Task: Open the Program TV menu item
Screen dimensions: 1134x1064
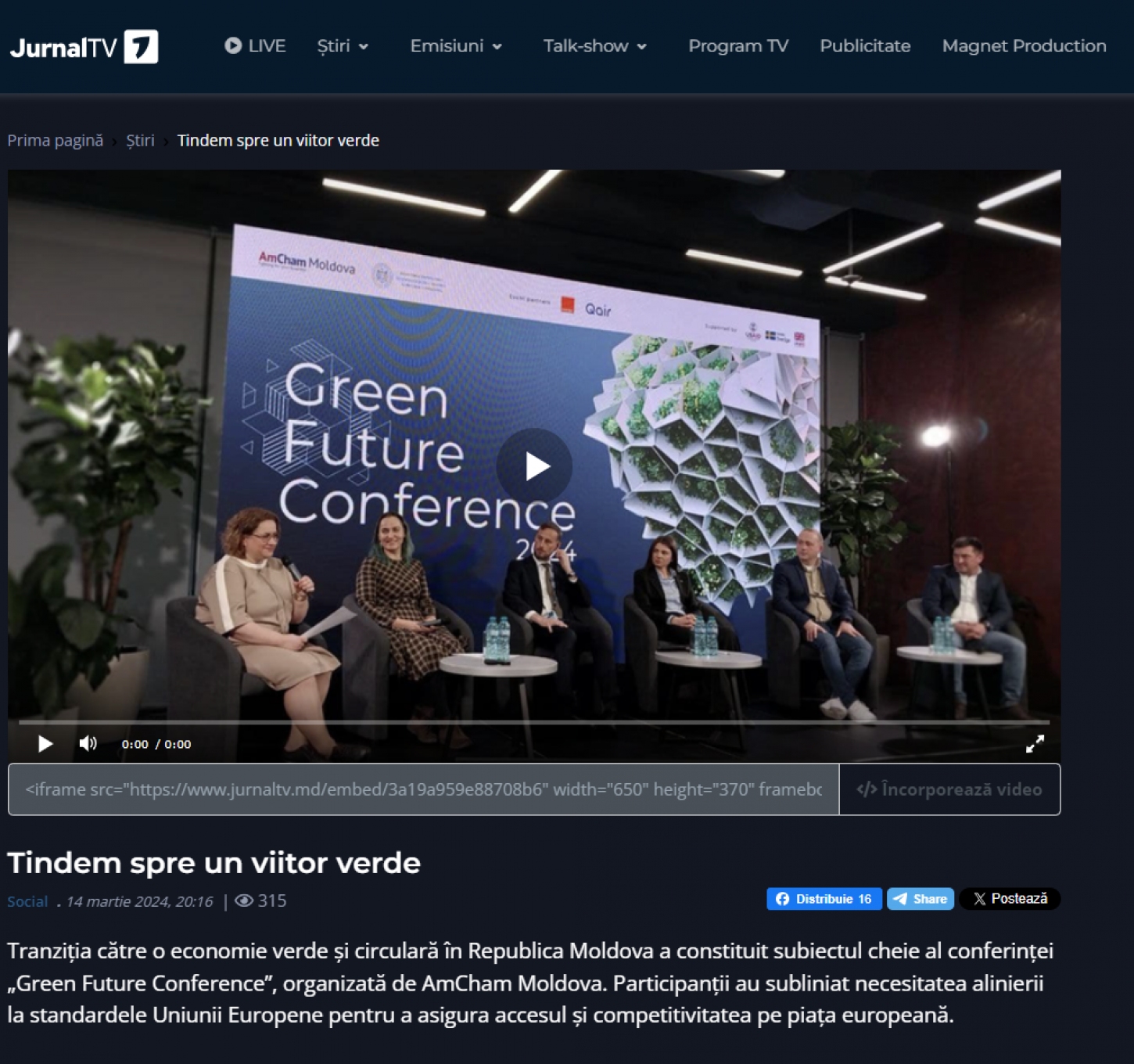Action: pos(737,46)
